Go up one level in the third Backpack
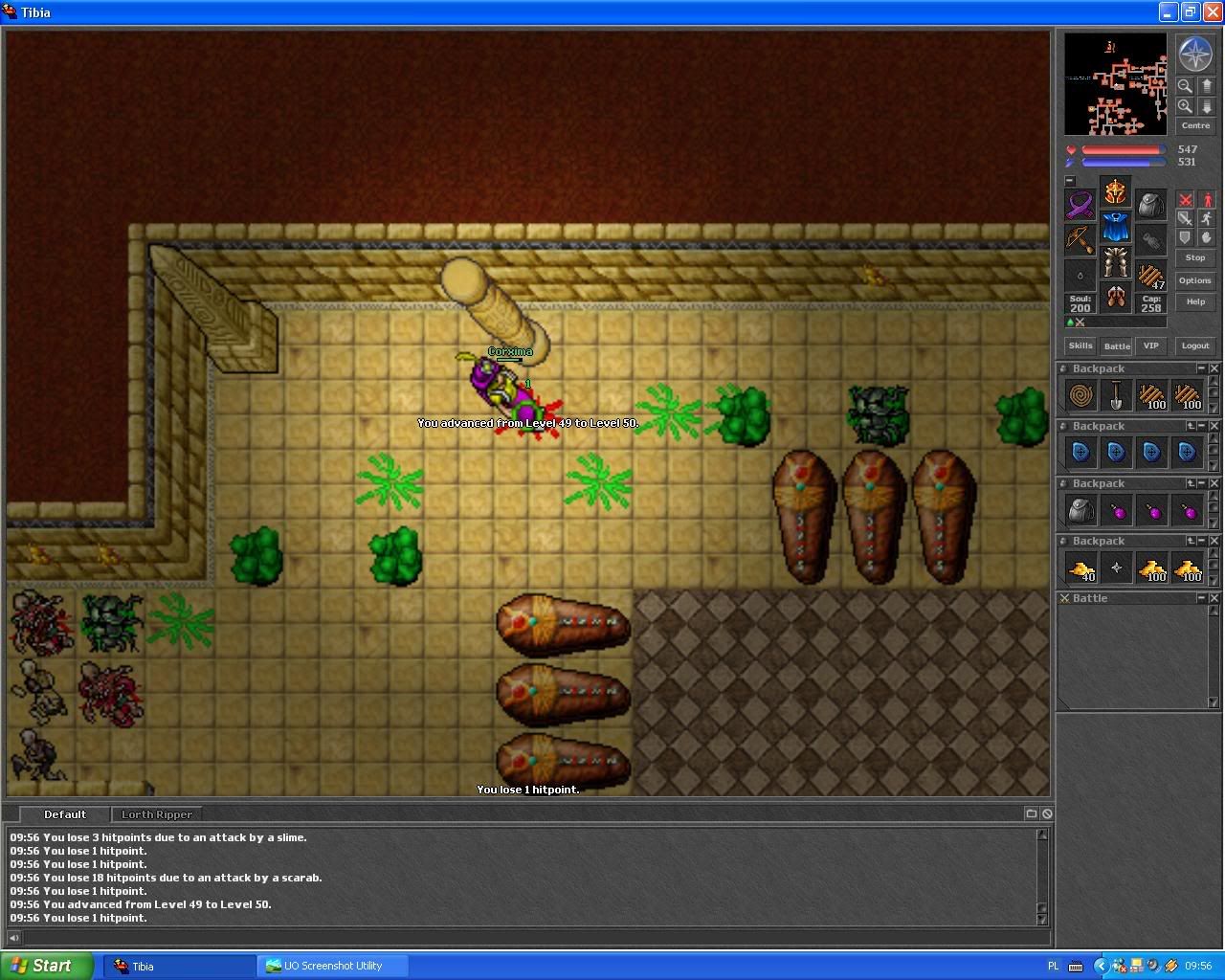The image size is (1225, 980). coord(1192,483)
